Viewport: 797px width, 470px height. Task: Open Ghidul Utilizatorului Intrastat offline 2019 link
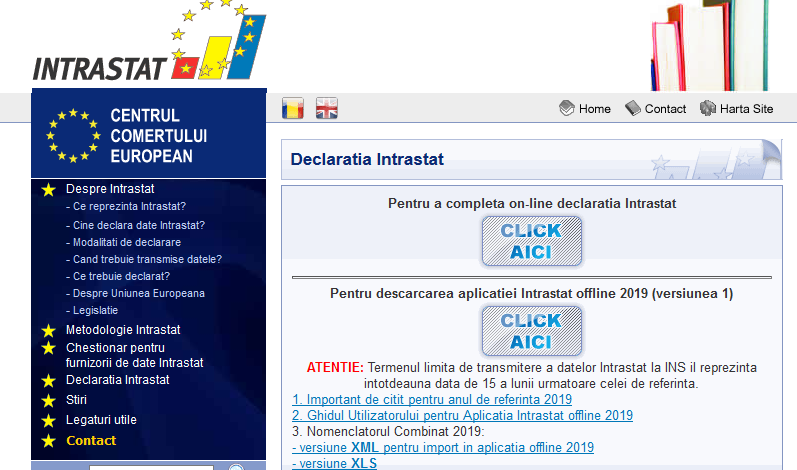pos(463,416)
